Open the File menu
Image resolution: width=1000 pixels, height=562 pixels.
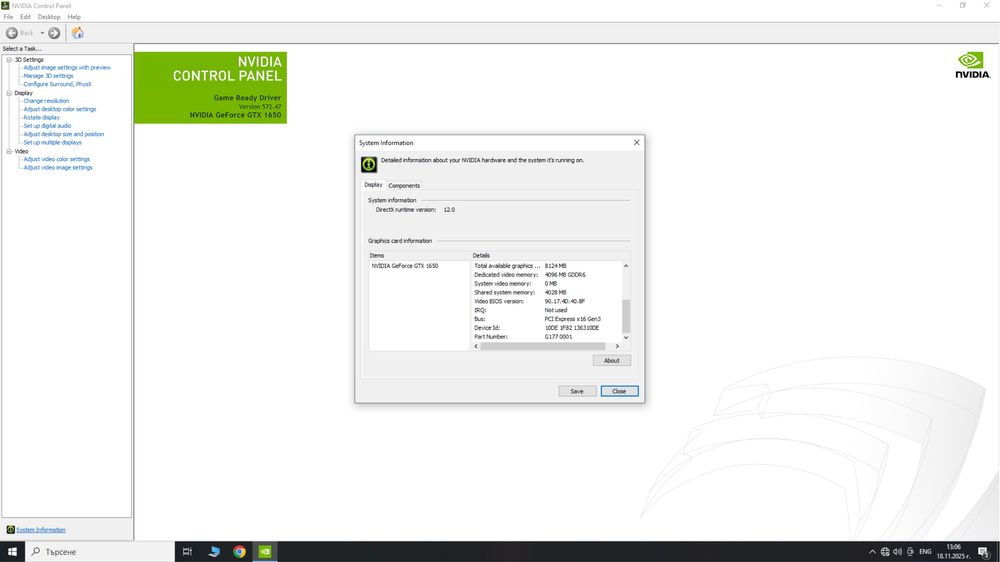point(8,17)
